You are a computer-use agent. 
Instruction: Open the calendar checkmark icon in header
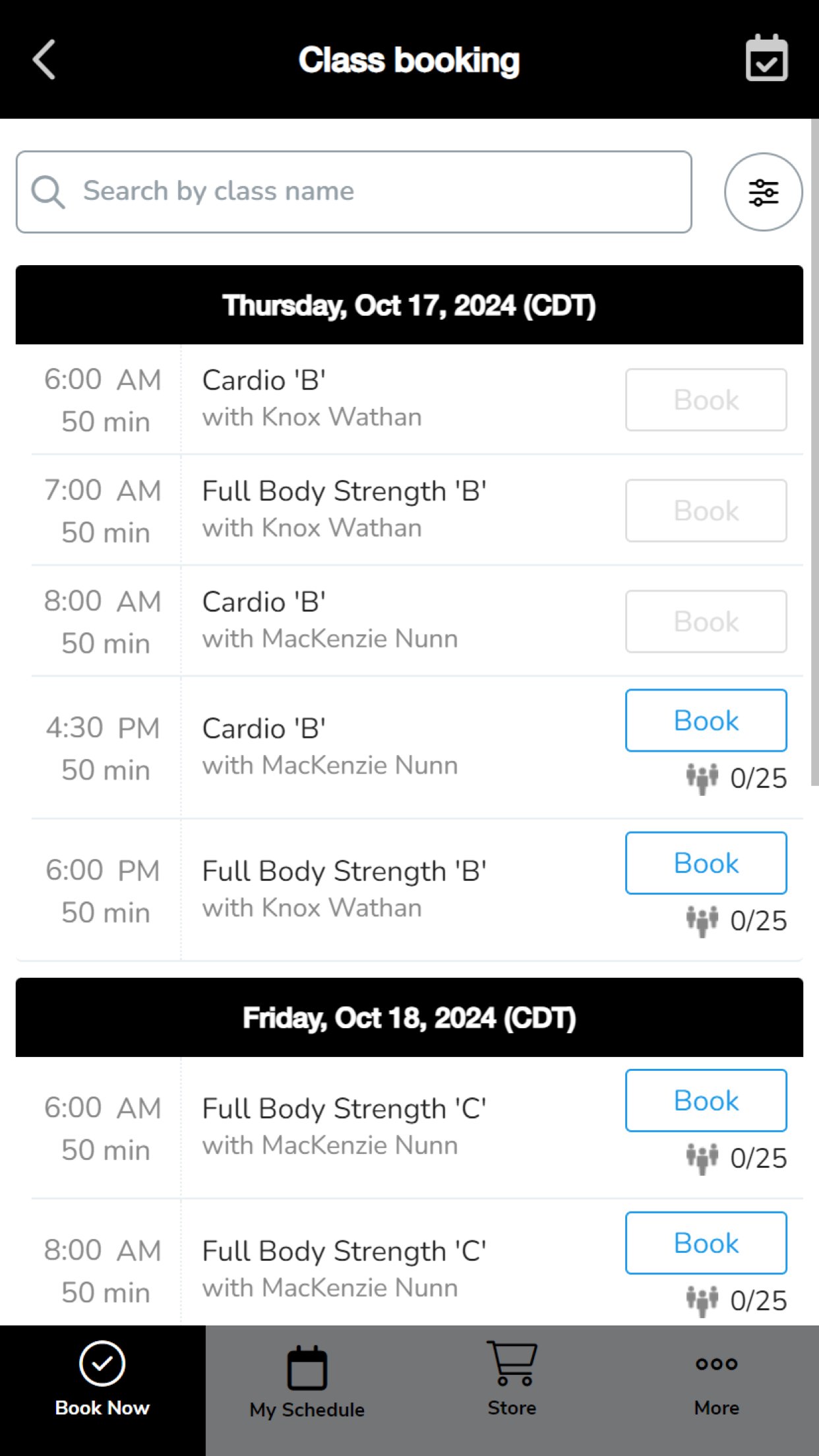coord(766,59)
